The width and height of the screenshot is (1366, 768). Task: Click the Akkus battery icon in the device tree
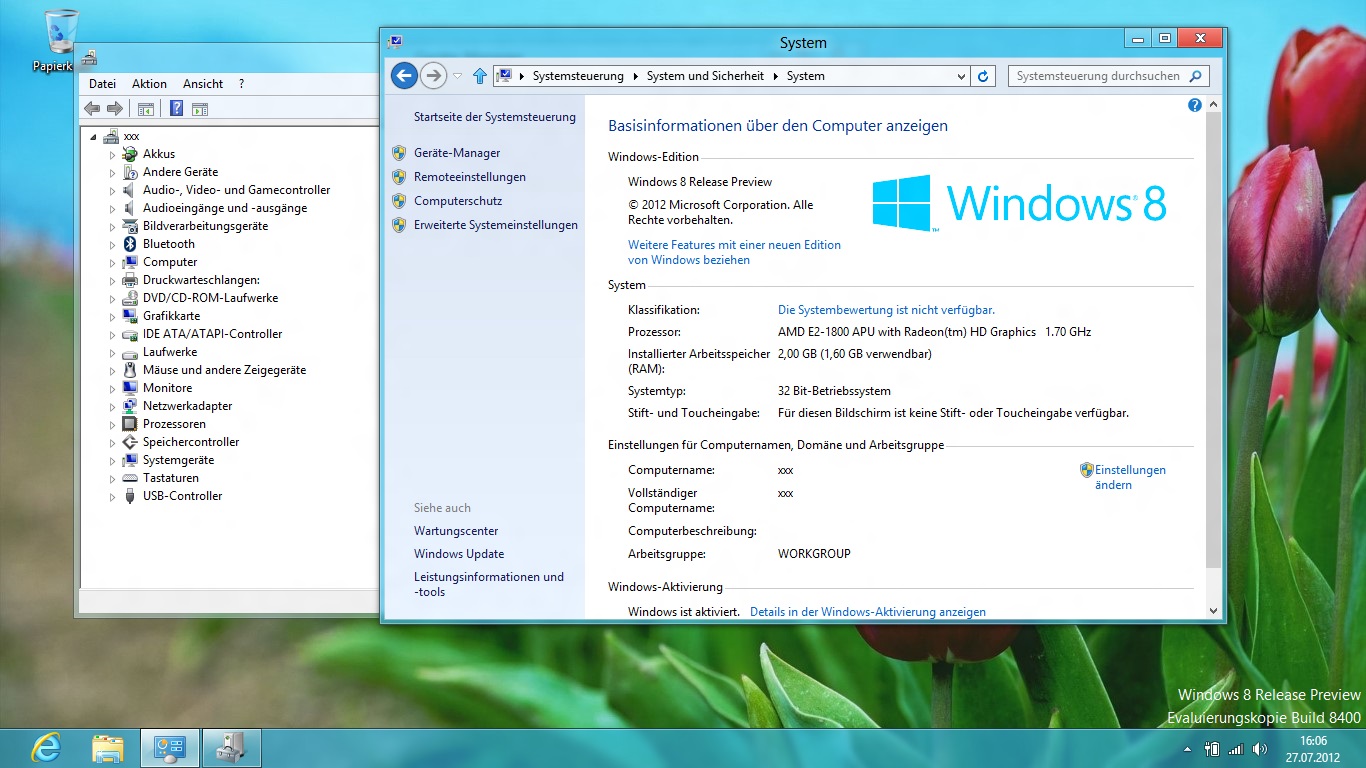130,154
